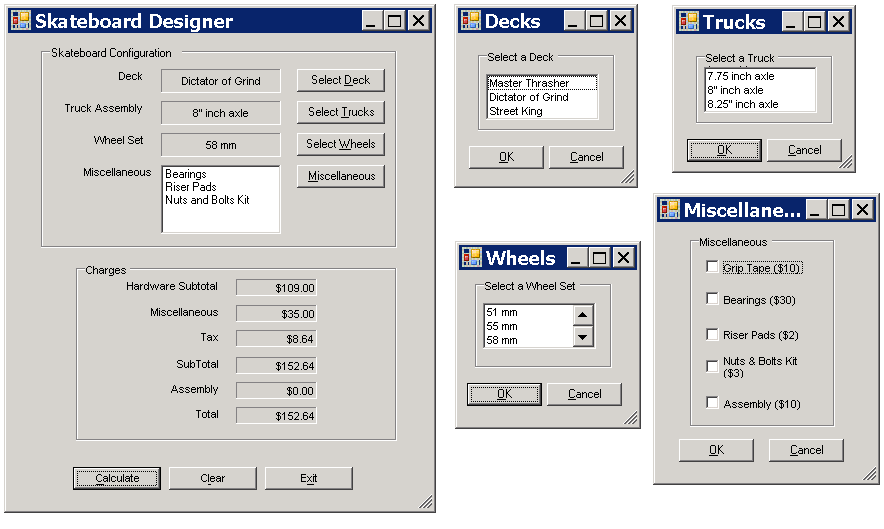884x529 pixels.
Task: Cancel the Miscellaneous dialog
Action: [x=806, y=450]
